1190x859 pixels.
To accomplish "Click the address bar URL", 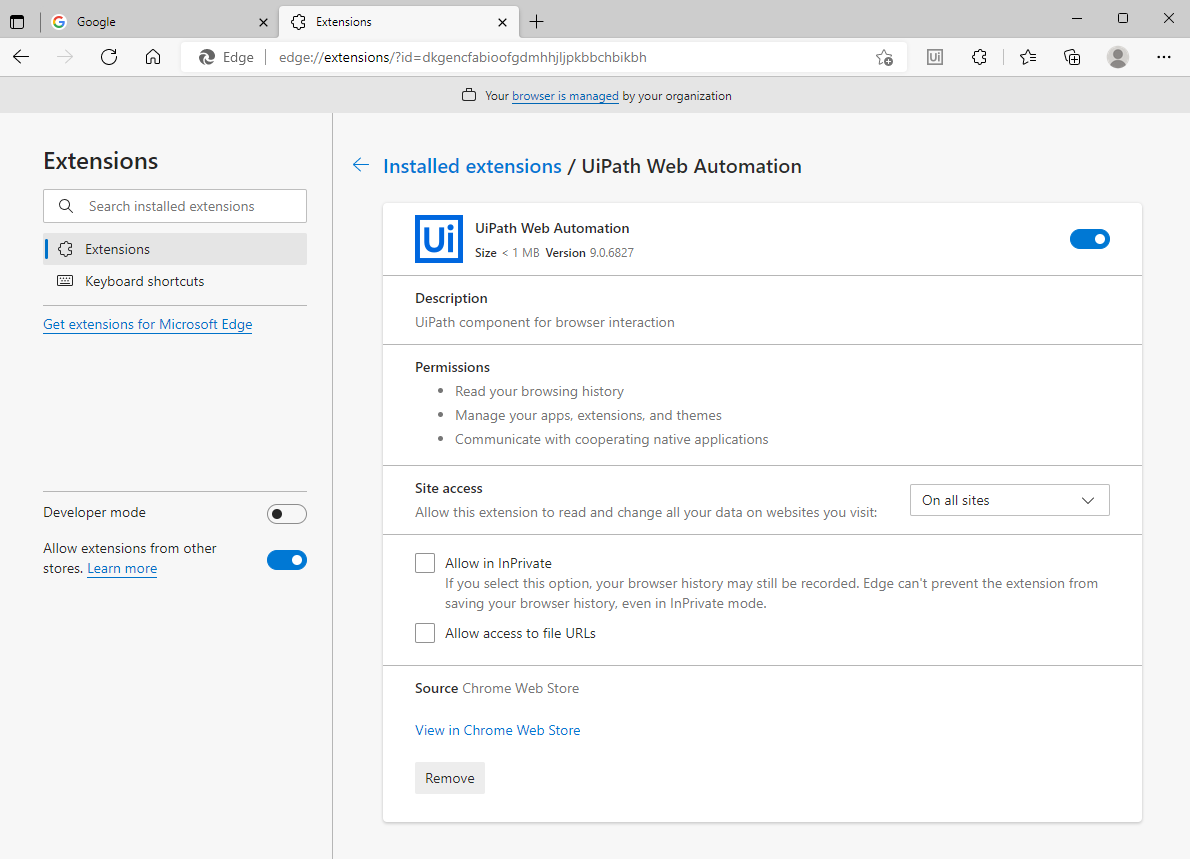I will (x=463, y=58).
